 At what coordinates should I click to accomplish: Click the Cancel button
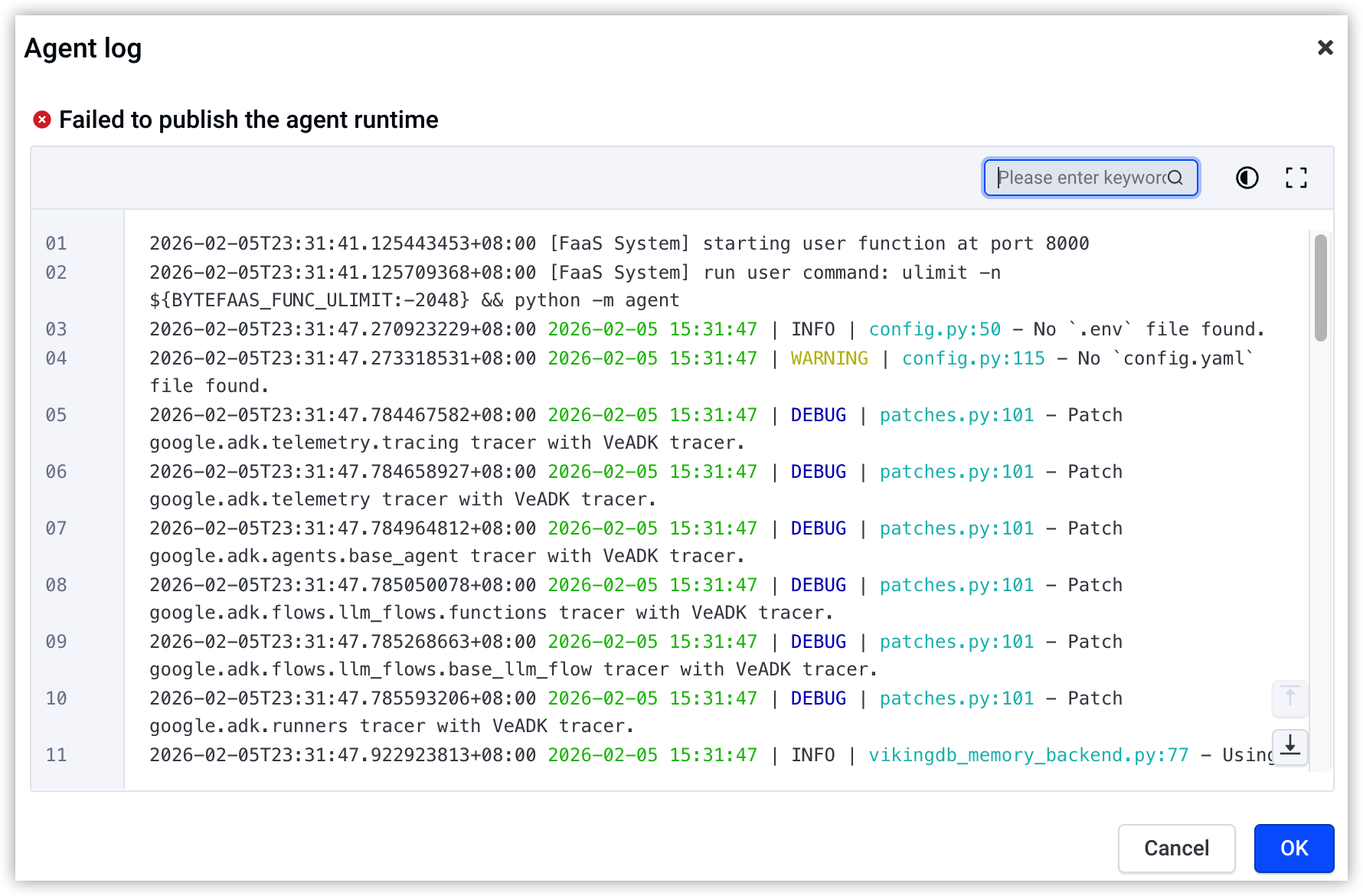coord(1176,849)
